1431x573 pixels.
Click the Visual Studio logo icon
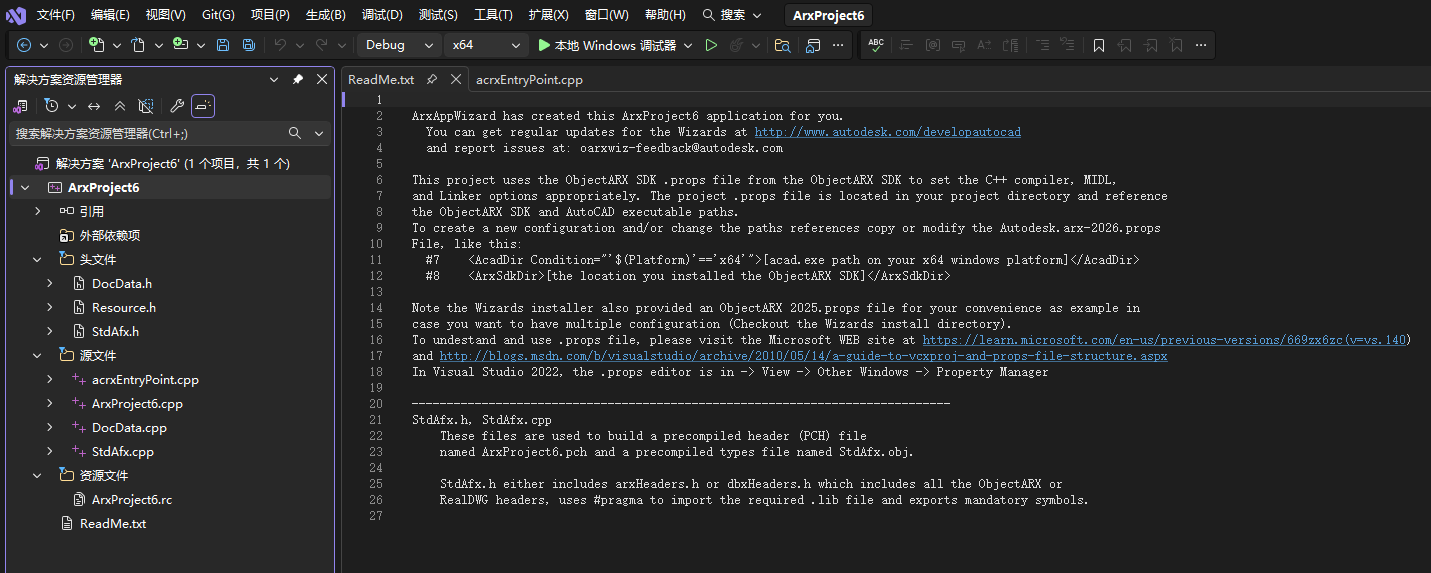16,15
